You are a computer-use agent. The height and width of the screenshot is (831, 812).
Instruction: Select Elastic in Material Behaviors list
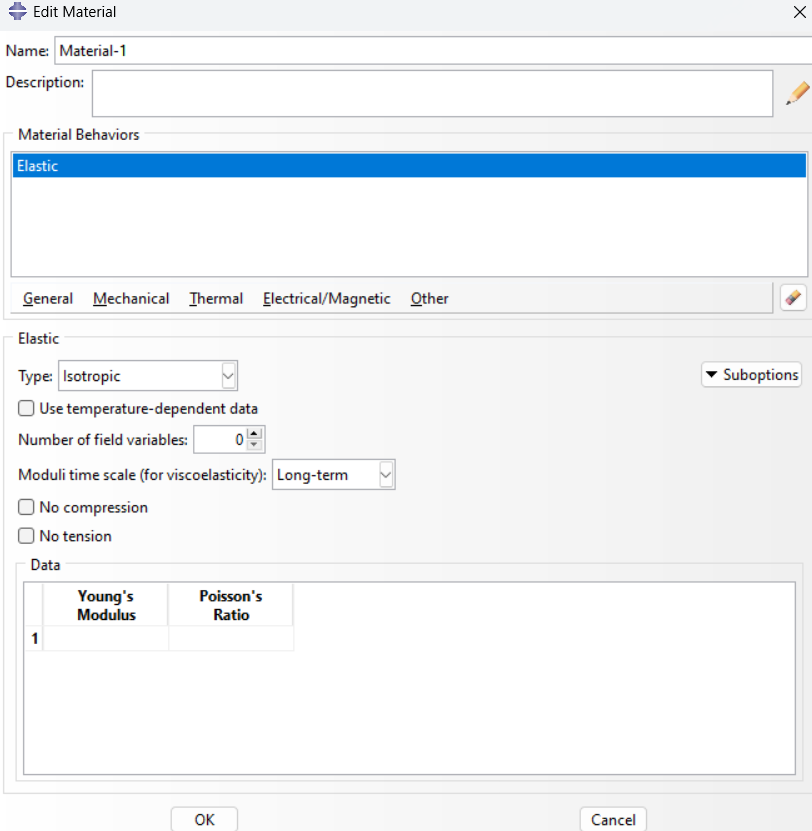[409, 165]
